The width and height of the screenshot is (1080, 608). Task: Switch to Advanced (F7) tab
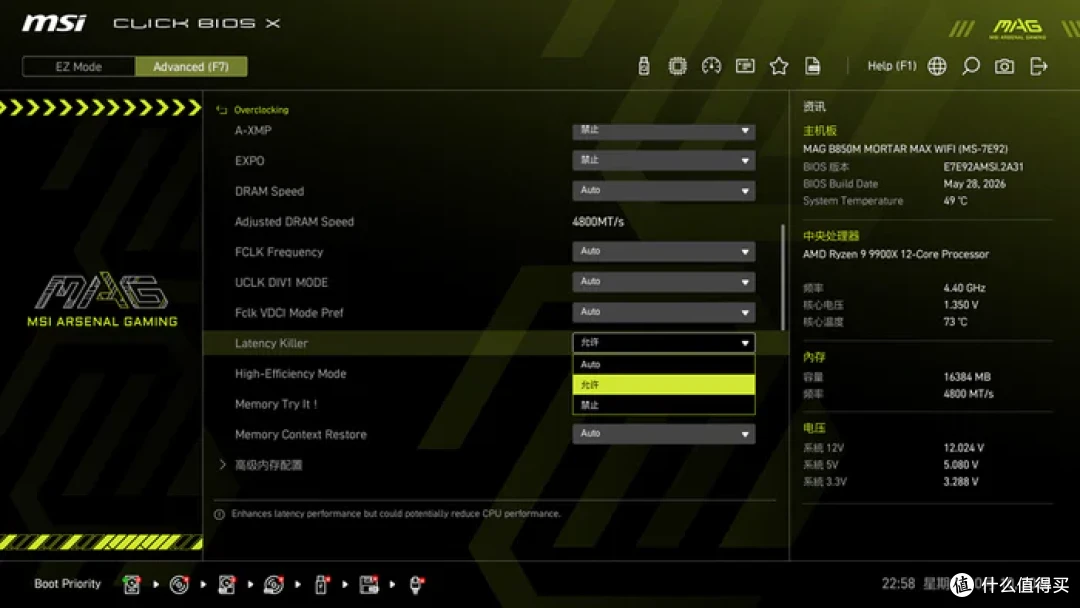pyautogui.click(x=191, y=67)
